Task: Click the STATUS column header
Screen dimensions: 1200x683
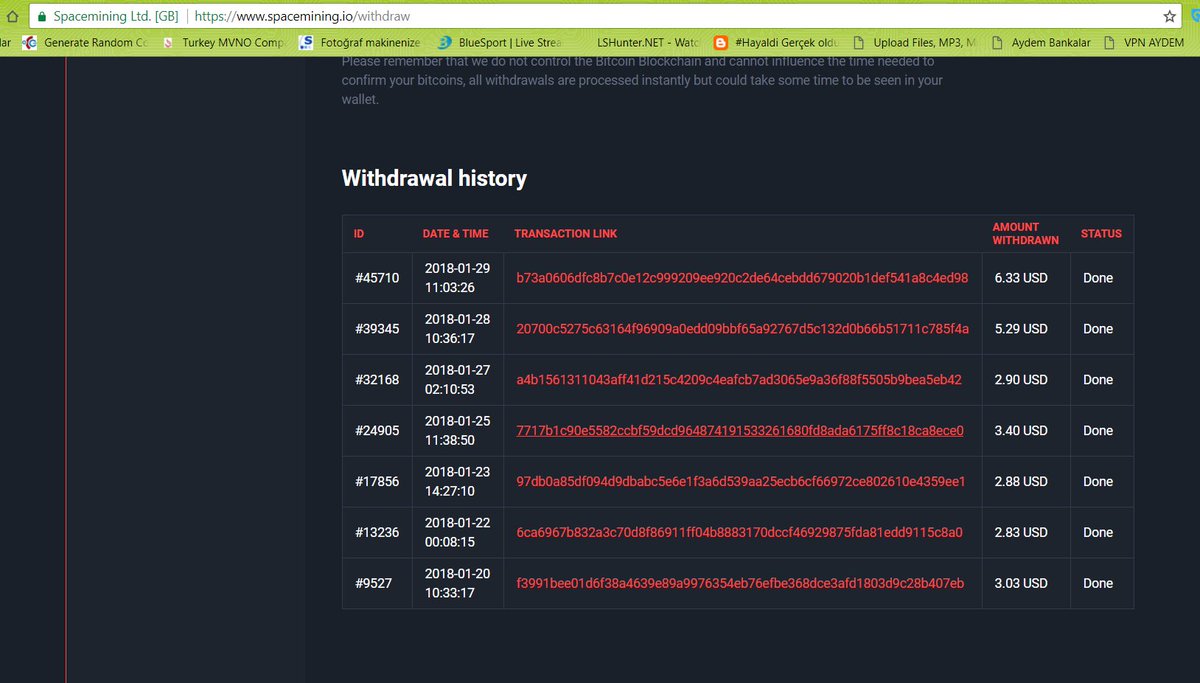Action: [1101, 234]
